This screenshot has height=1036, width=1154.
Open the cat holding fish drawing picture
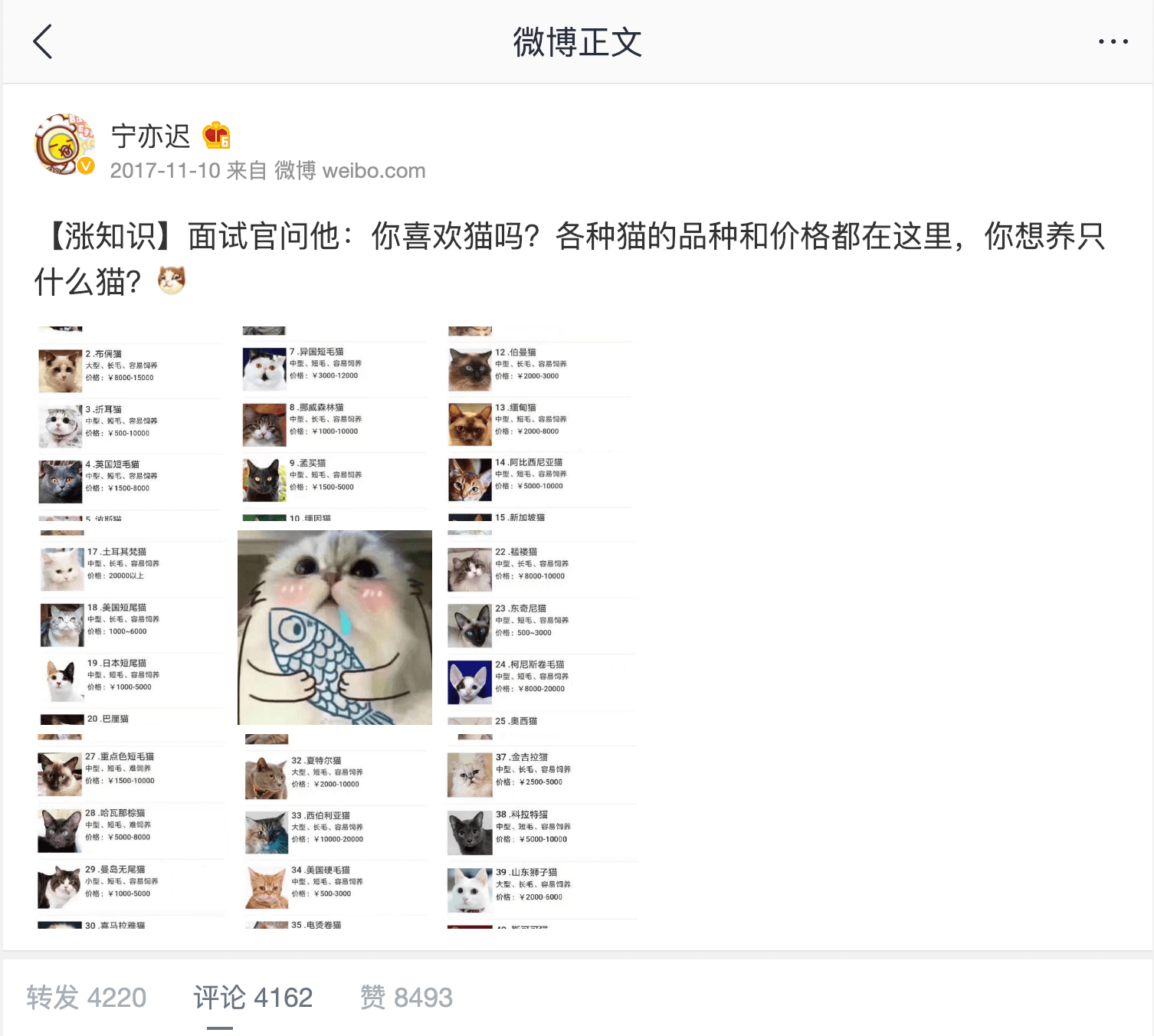(x=335, y=628)
